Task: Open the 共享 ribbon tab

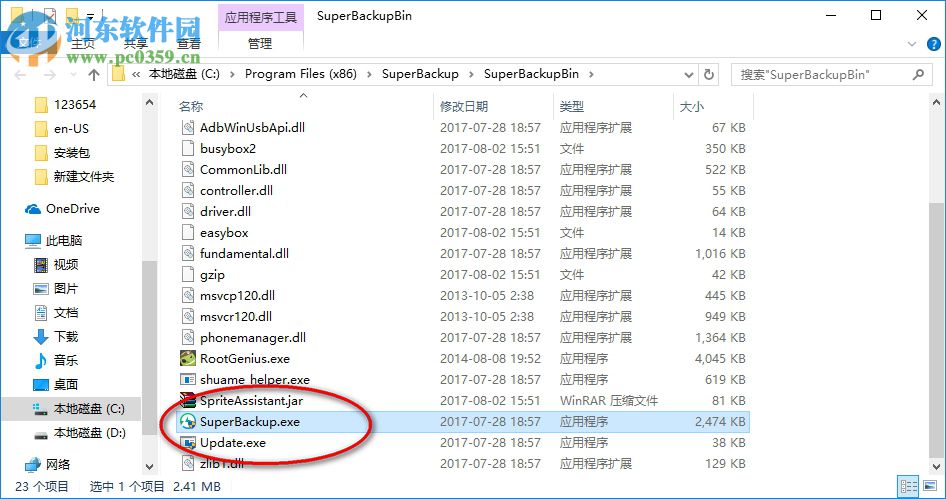Action: (x=136, y=43)
